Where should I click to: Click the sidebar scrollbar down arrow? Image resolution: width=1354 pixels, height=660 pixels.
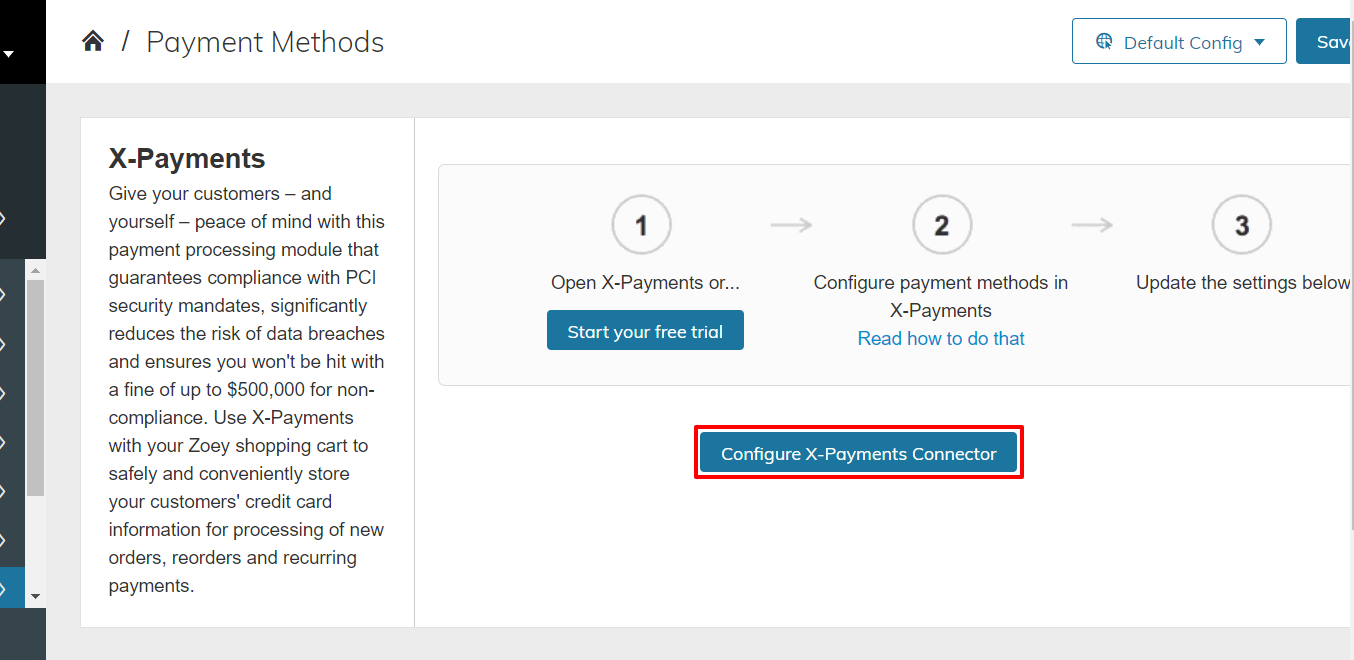[x=35, y=597]
